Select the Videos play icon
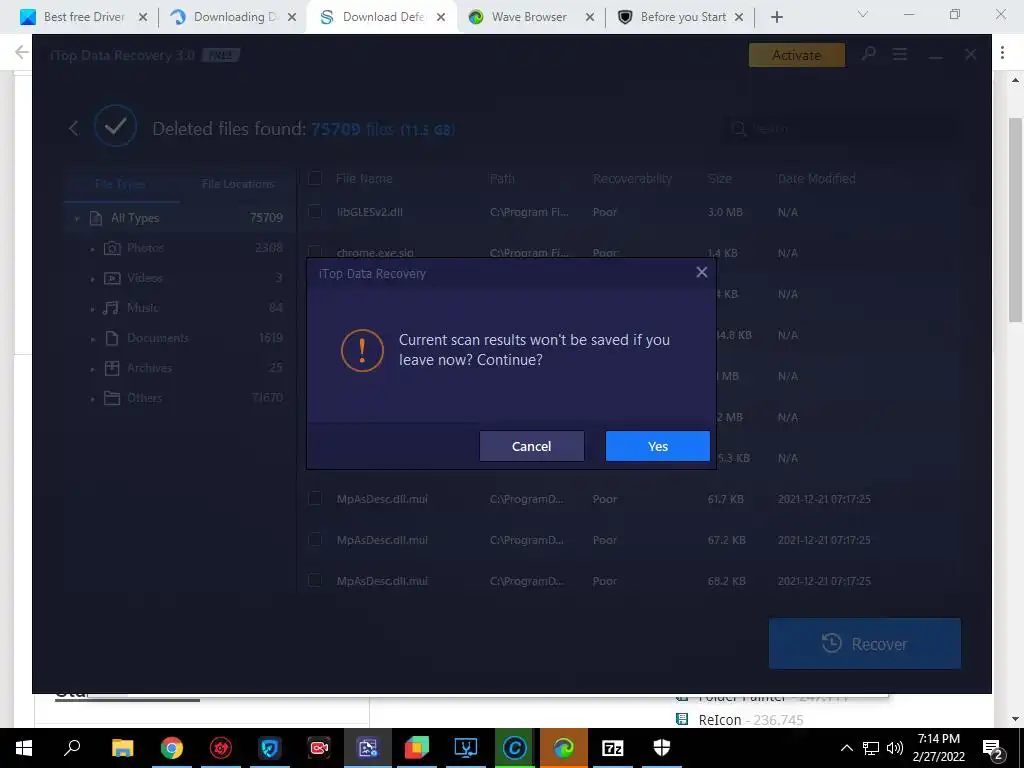Screen dimensions: 1024x768 (112, 278)
